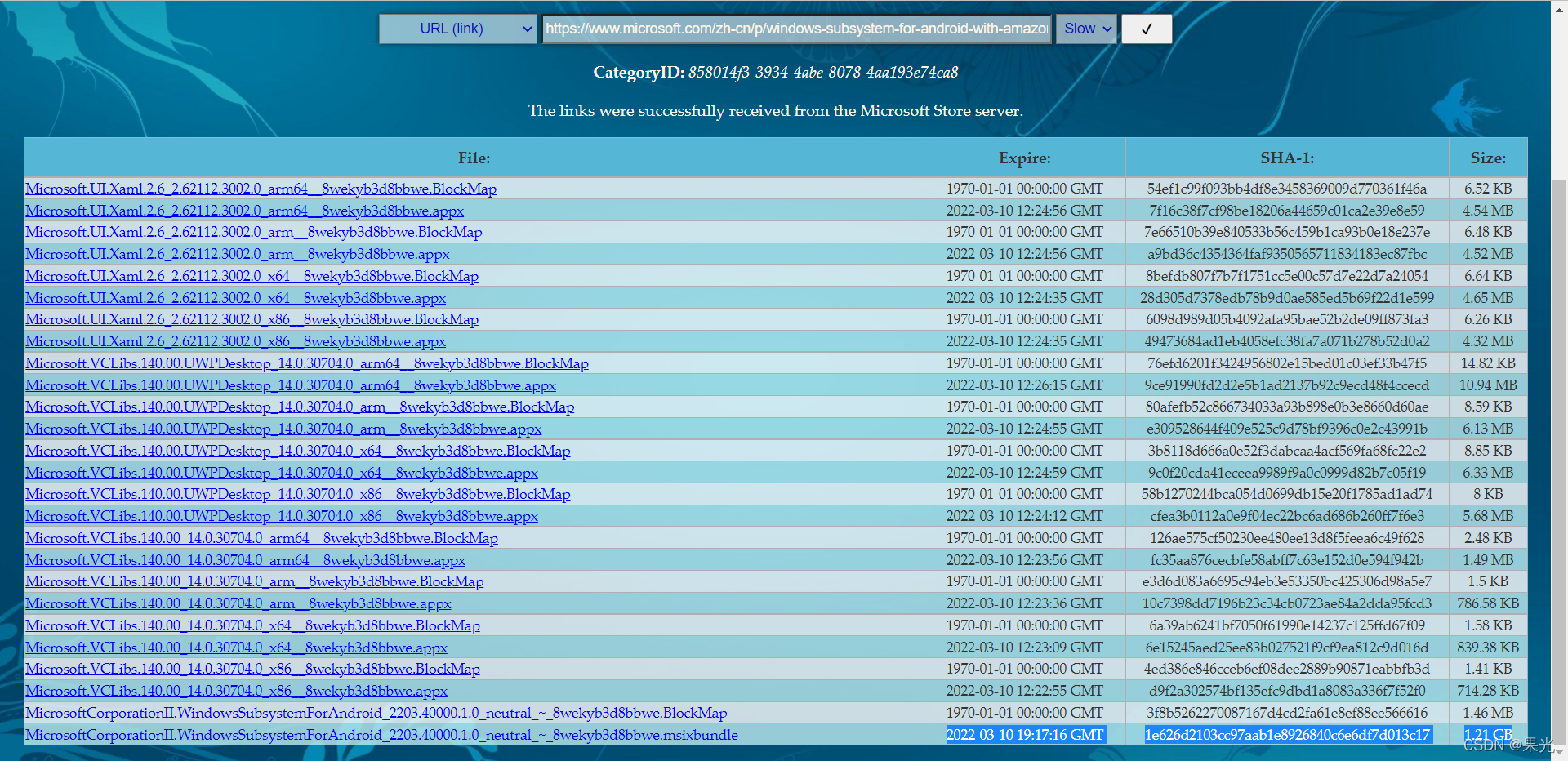Select expire time 2022-03-10 12:26:15 GMT
Viewport: 1568px width, 761px height.
tap(1024, 385)
